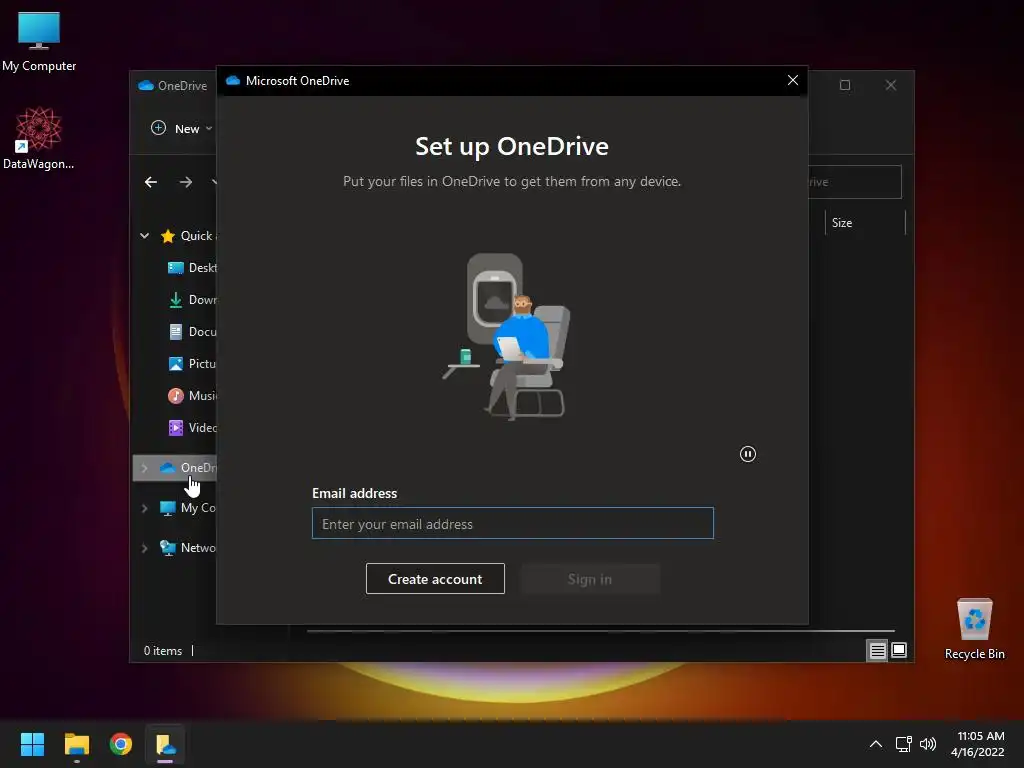Close the Microsoft OneDrive setup dialog

(793, 80)
